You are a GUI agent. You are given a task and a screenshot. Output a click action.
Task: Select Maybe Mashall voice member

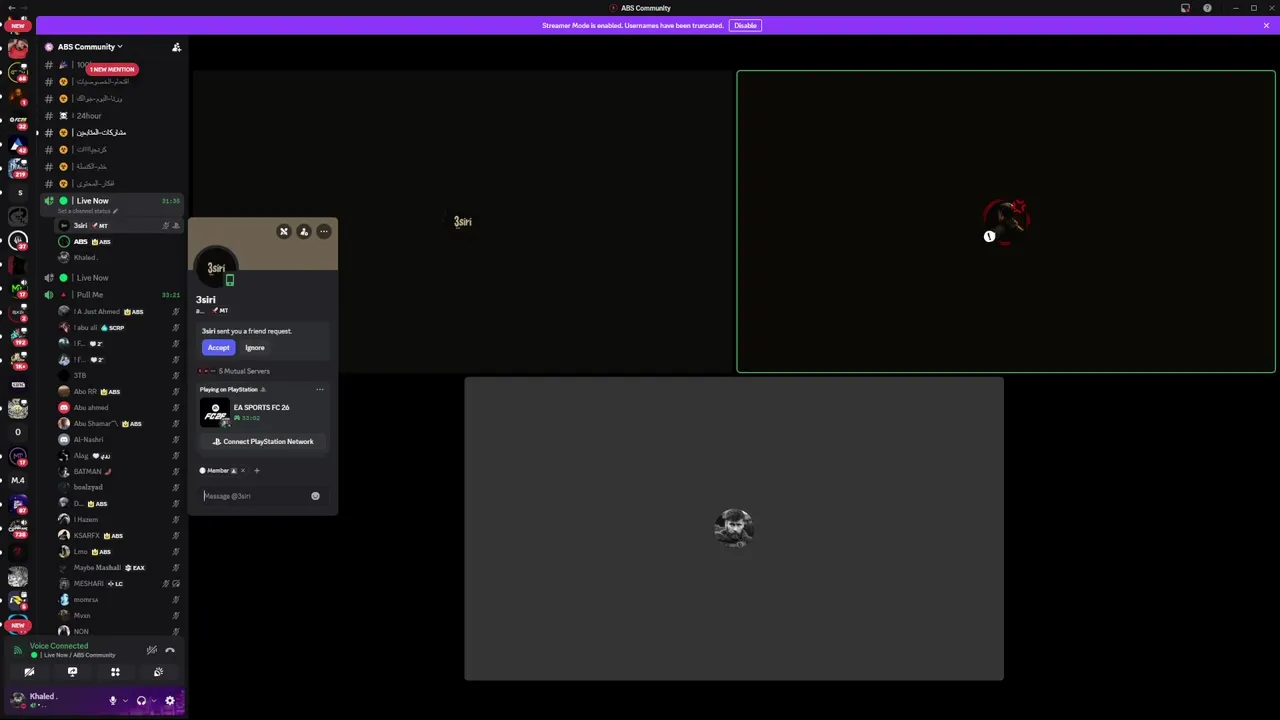[118, 568]
